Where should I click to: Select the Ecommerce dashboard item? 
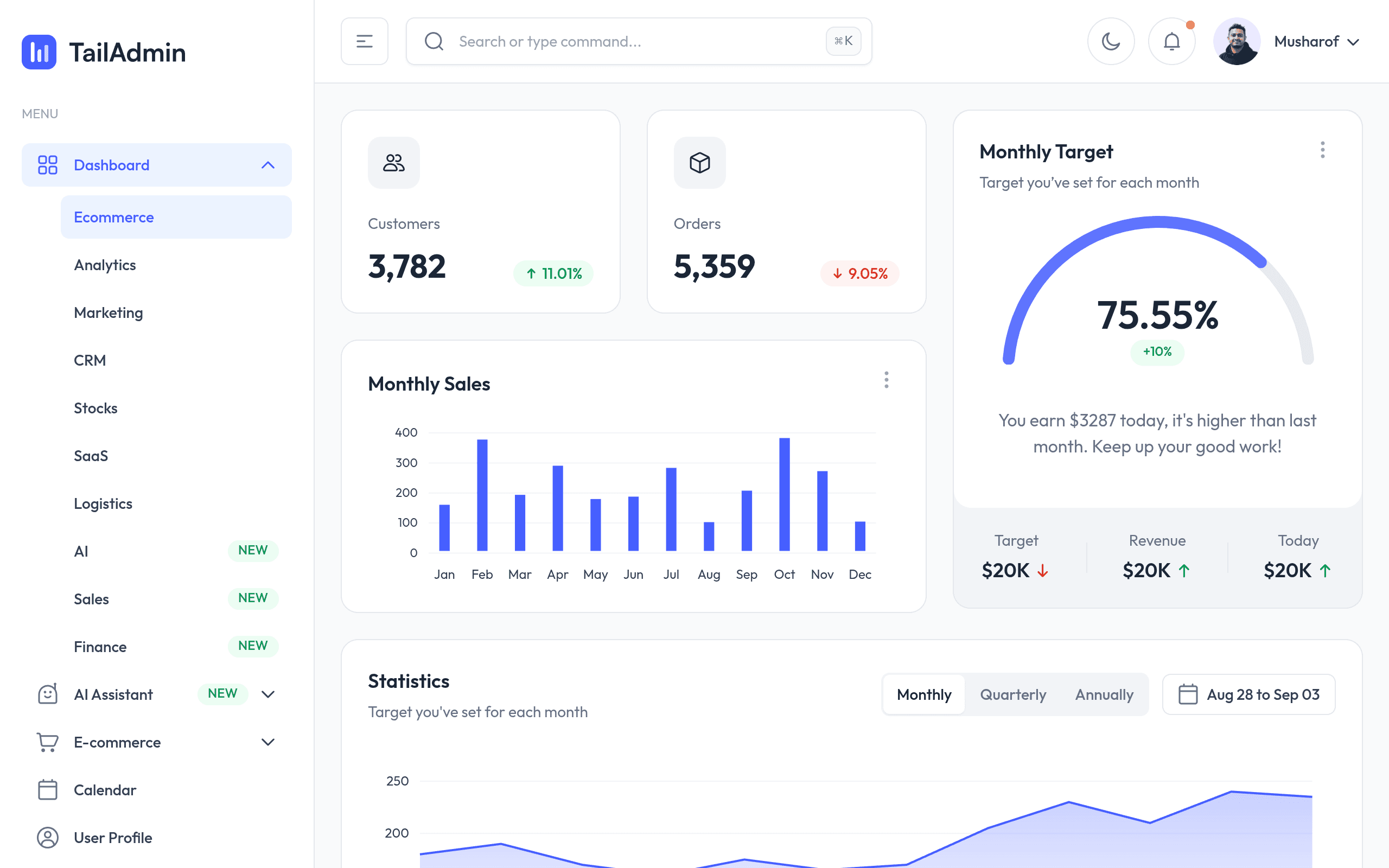(176, 217)
